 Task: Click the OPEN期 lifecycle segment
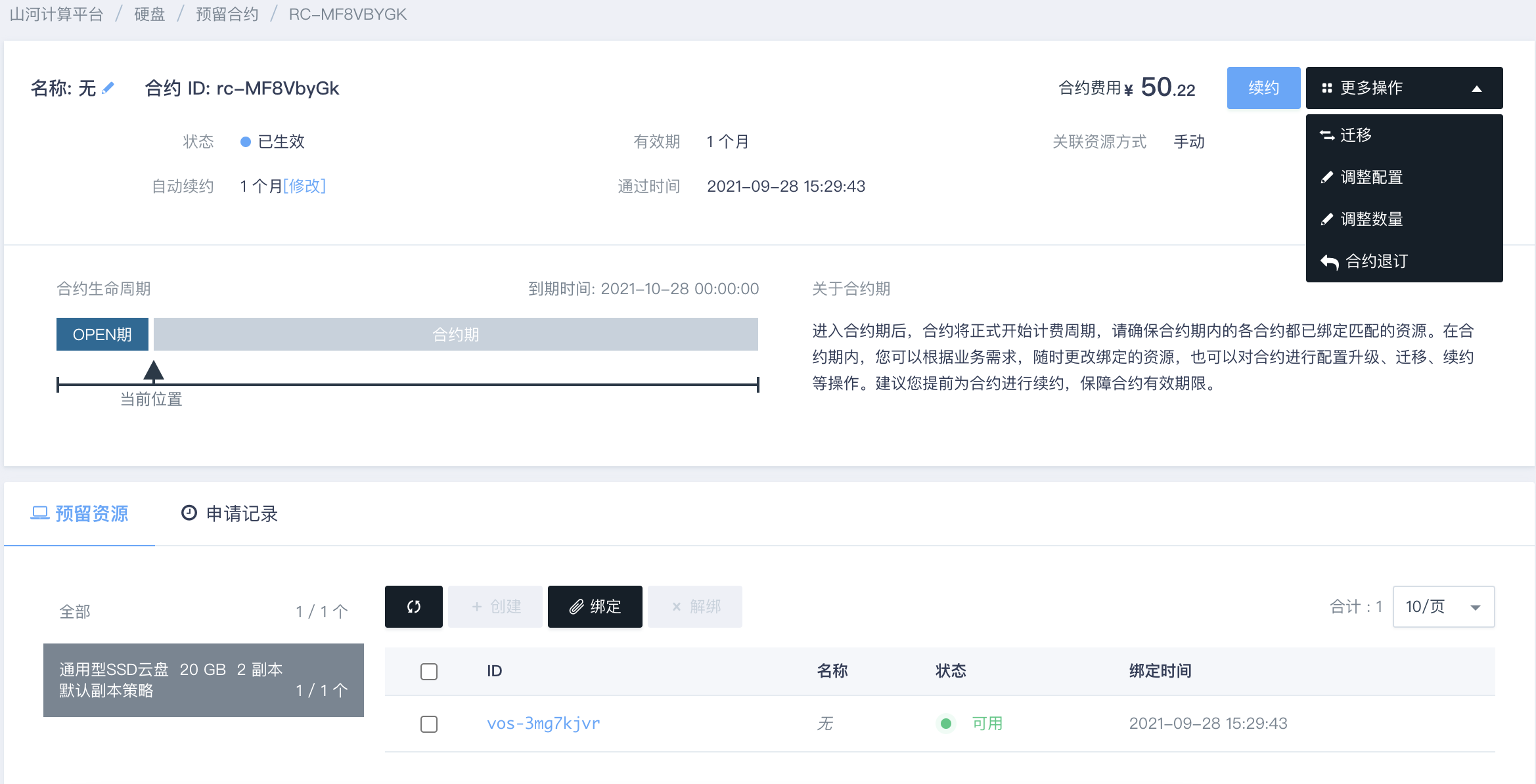[102, 334]
